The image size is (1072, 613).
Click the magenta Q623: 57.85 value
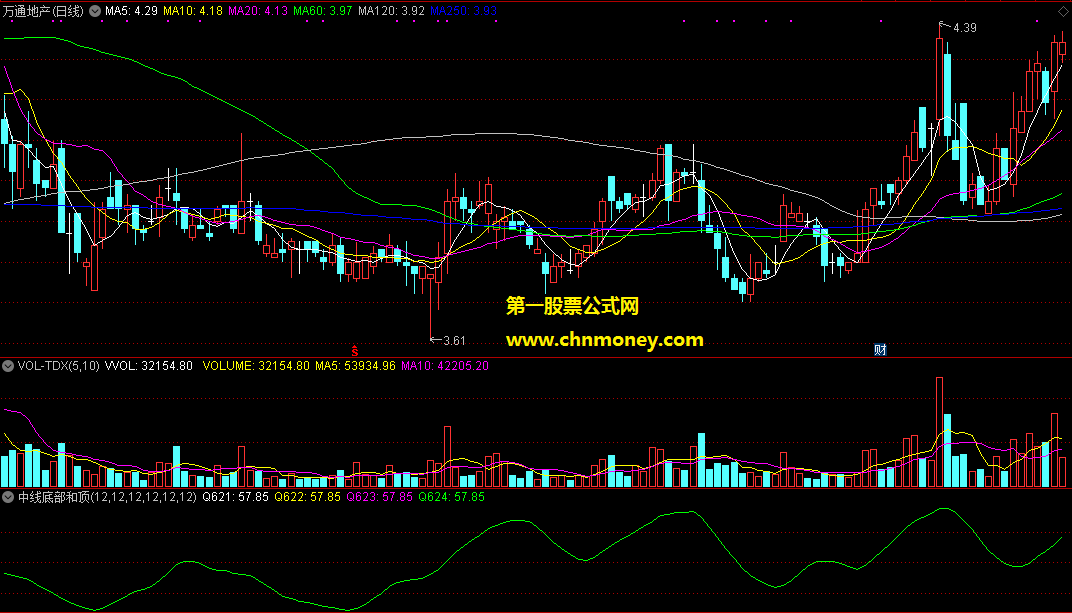(379, 497)
